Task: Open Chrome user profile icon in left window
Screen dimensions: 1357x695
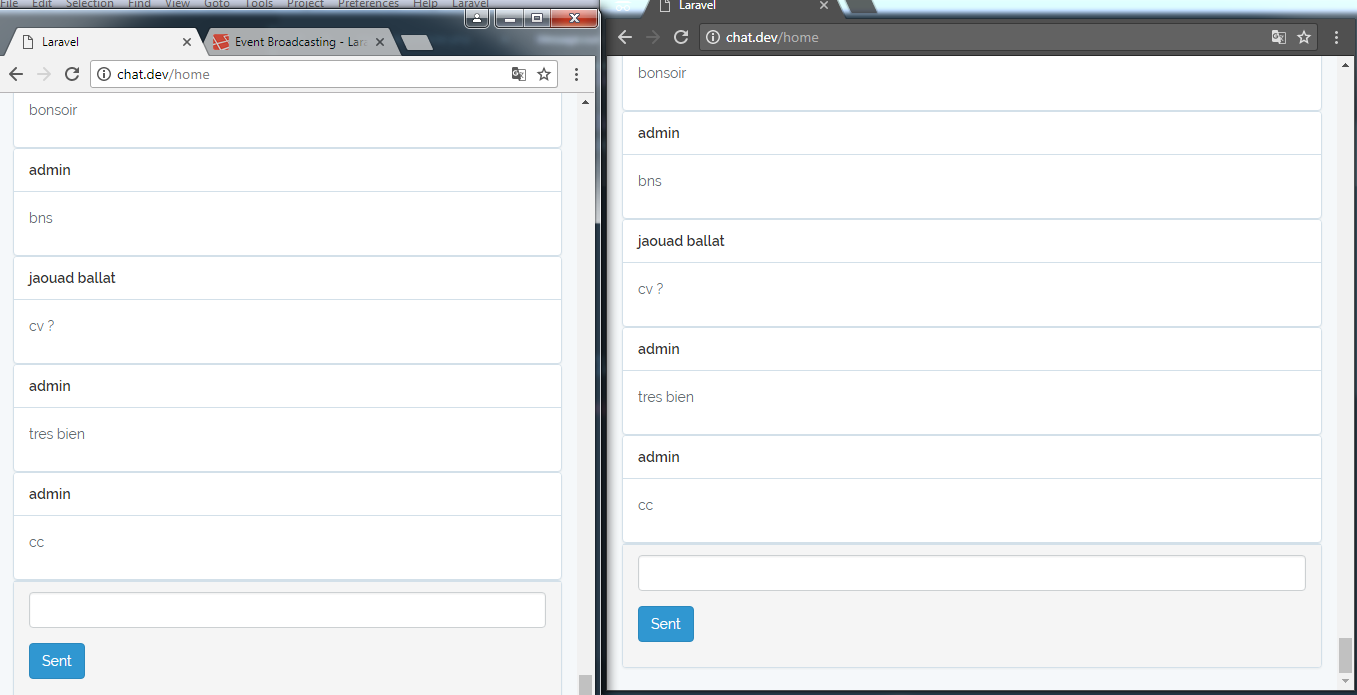Action: (x=477, y=18)
